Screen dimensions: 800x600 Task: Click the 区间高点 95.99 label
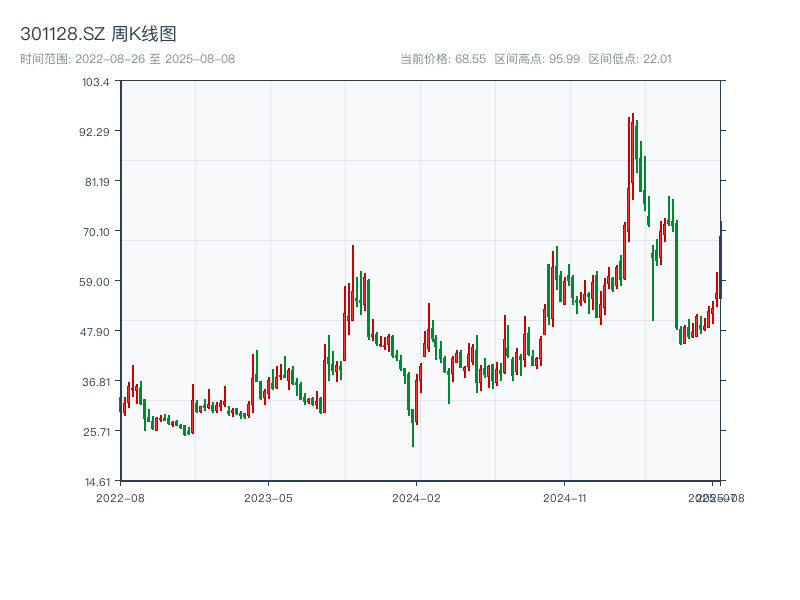pyautogui.click(x=537, y=59)
